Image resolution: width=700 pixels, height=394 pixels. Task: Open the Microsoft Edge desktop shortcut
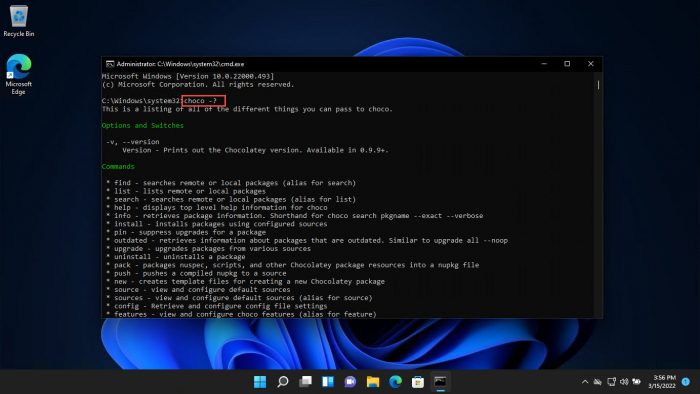(18, 74)
